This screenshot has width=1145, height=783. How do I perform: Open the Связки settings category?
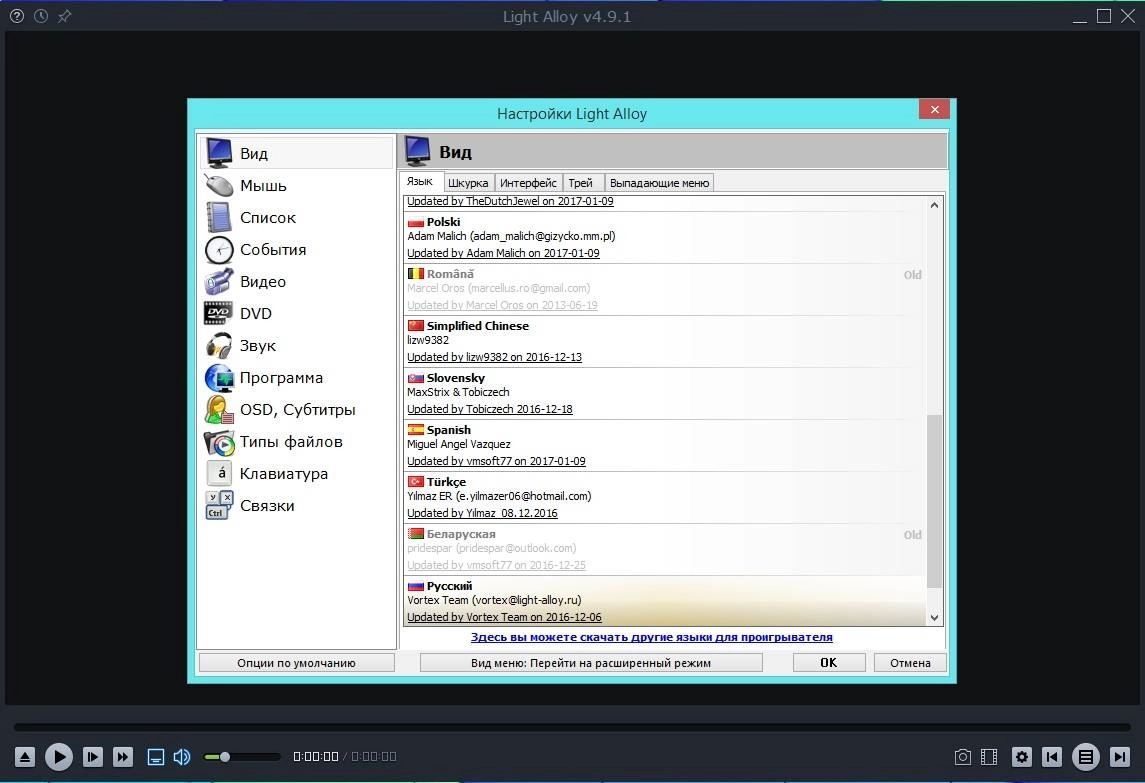pos(296,506)
